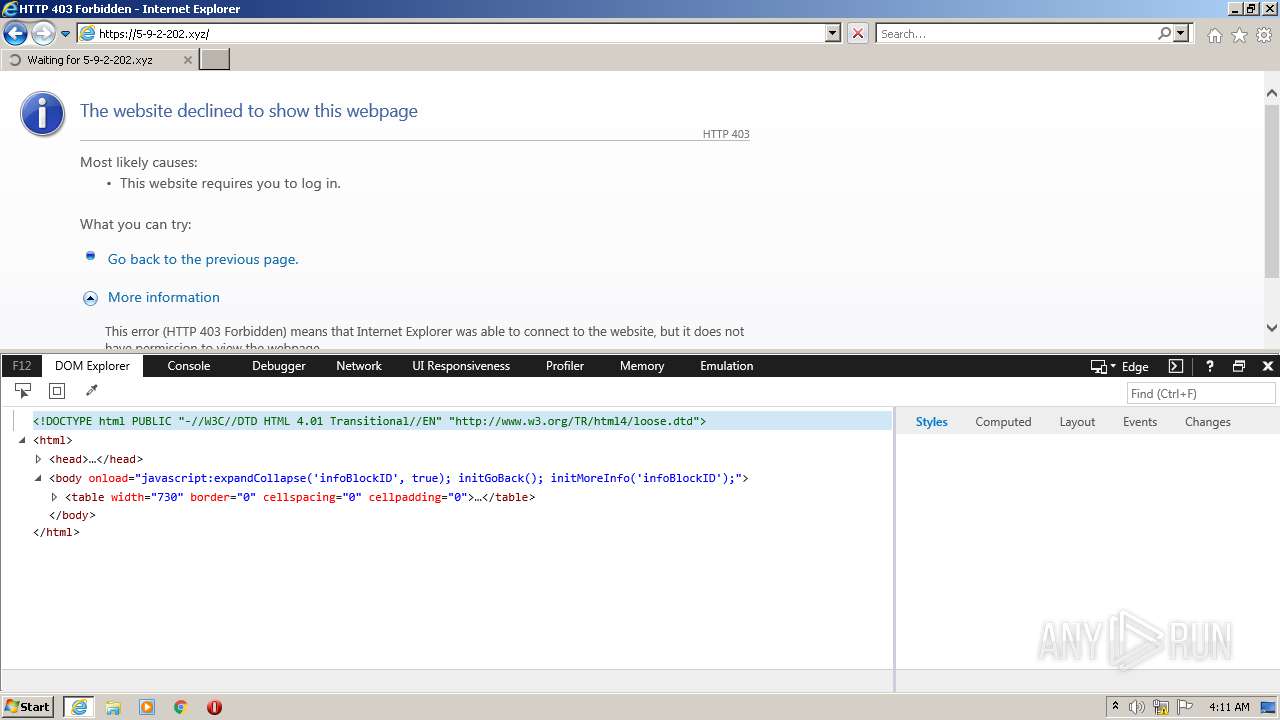Open the Profiler tab
Screen dimensions: 1280x720
click(x=565, y=366)
